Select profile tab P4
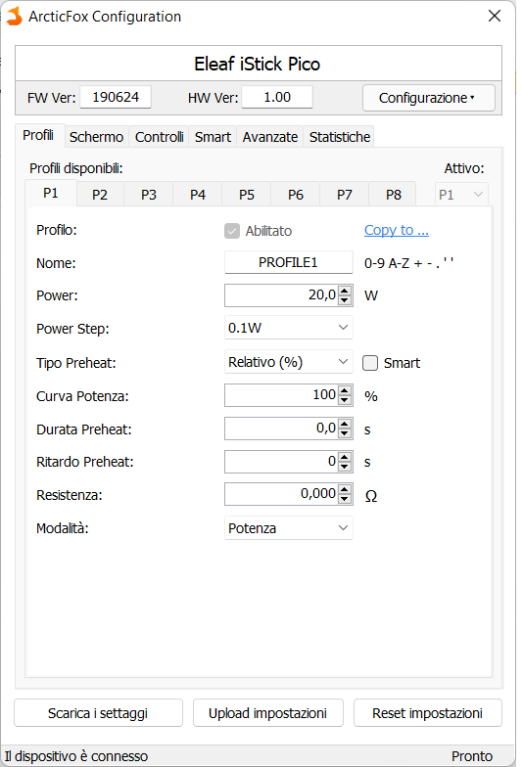This screenshot has height=767, width=522. click(x=198, y=195)
